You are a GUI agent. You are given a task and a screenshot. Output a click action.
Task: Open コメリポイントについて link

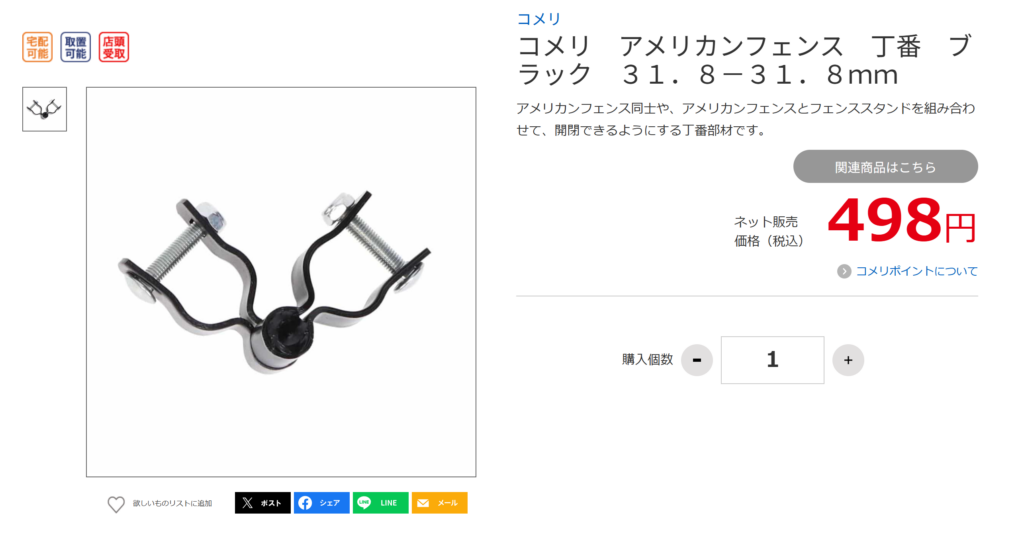coord(916,271)
